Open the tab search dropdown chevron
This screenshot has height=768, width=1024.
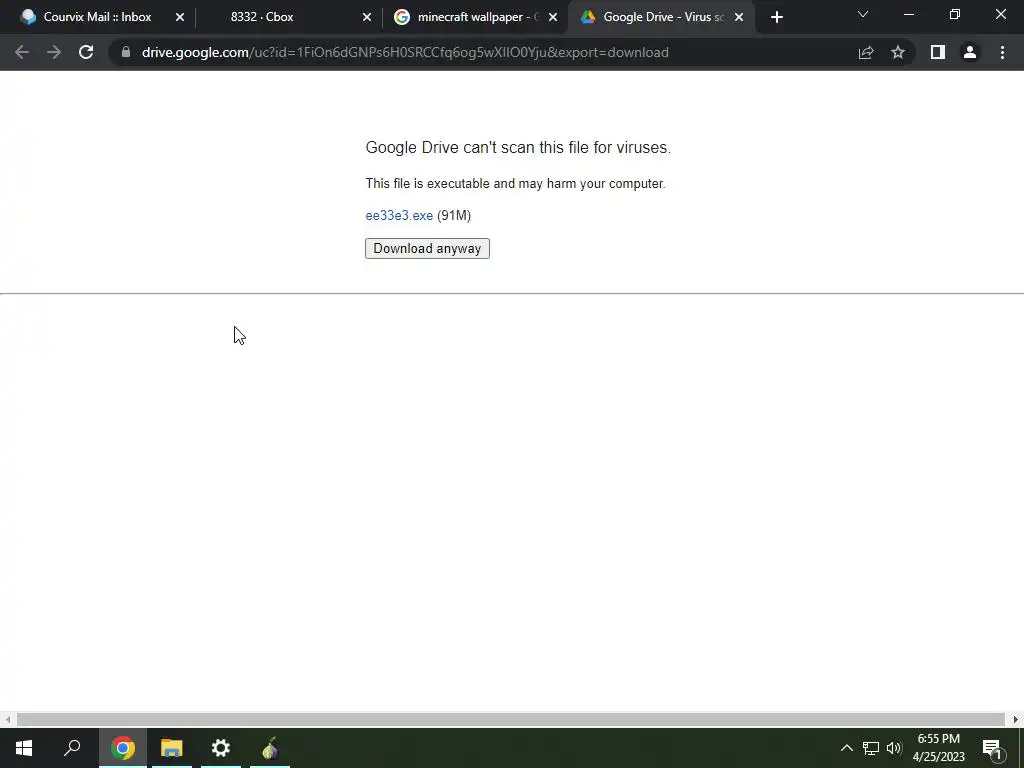point(863,14)
